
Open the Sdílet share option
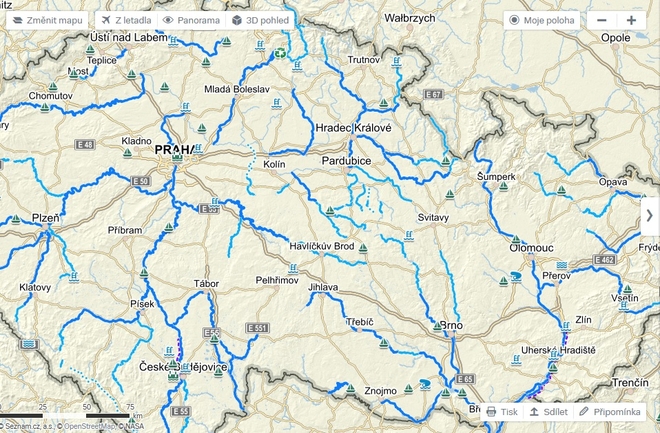[548, 412]
